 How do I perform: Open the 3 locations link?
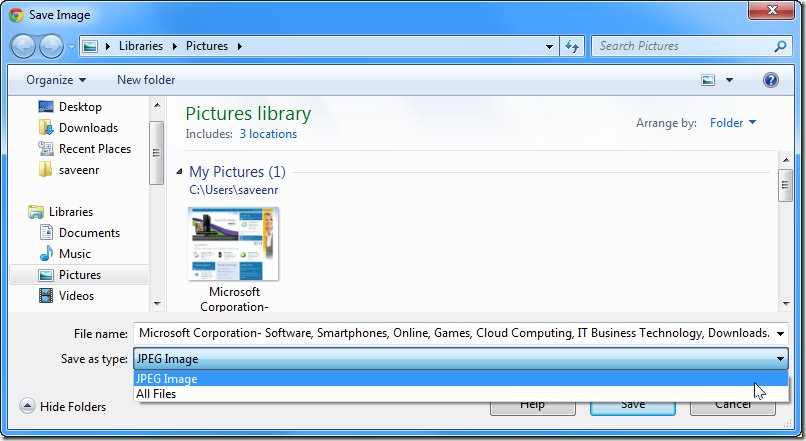coord(268,134)
